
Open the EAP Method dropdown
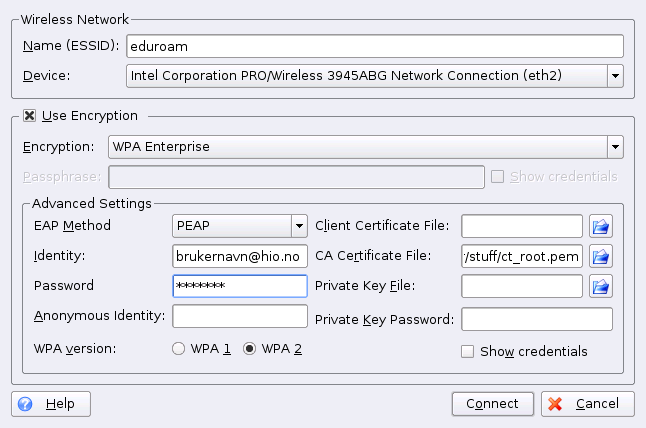tap(299, 226)
